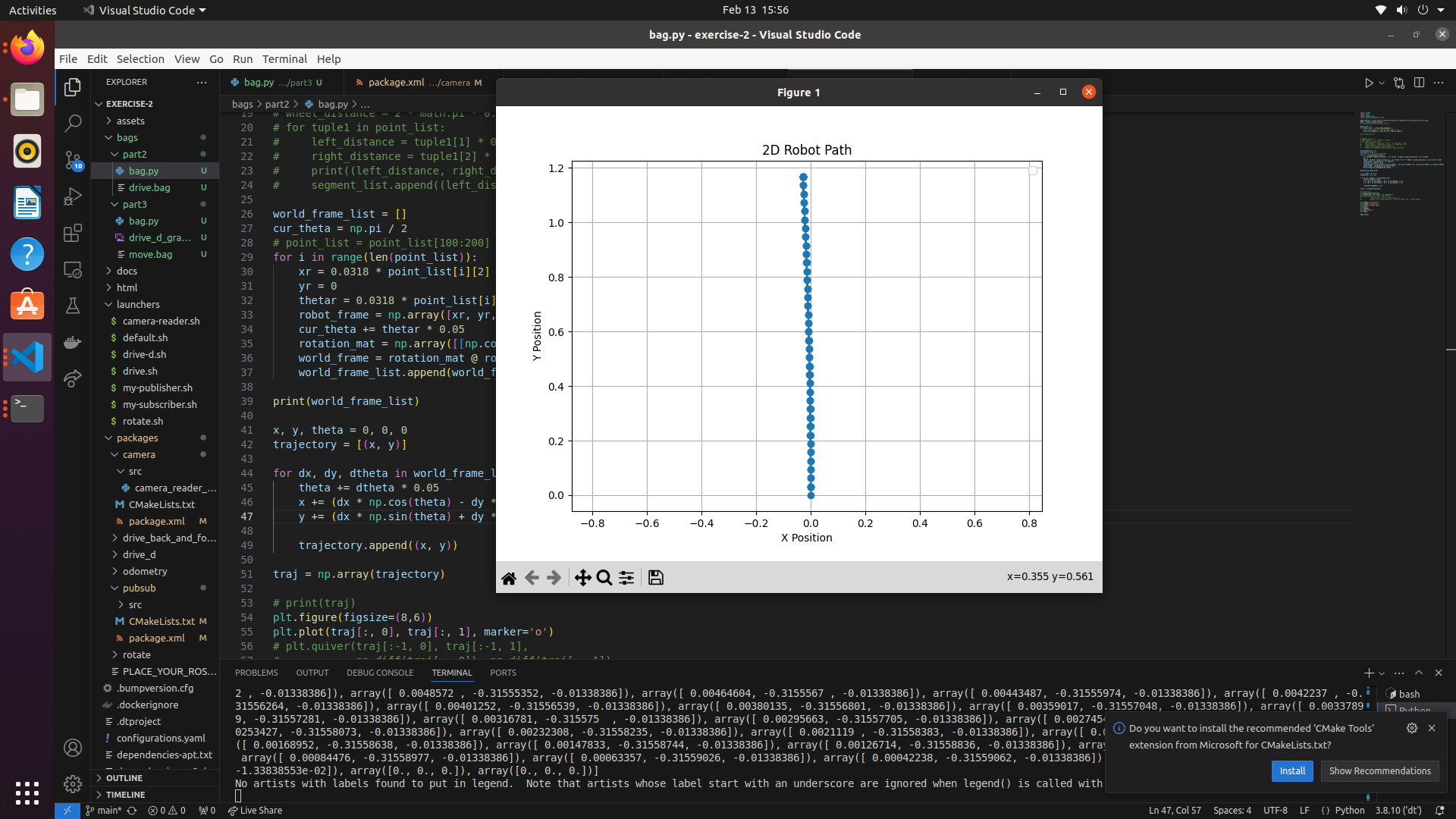Click the Run Python File play icon

[1368, 83]
